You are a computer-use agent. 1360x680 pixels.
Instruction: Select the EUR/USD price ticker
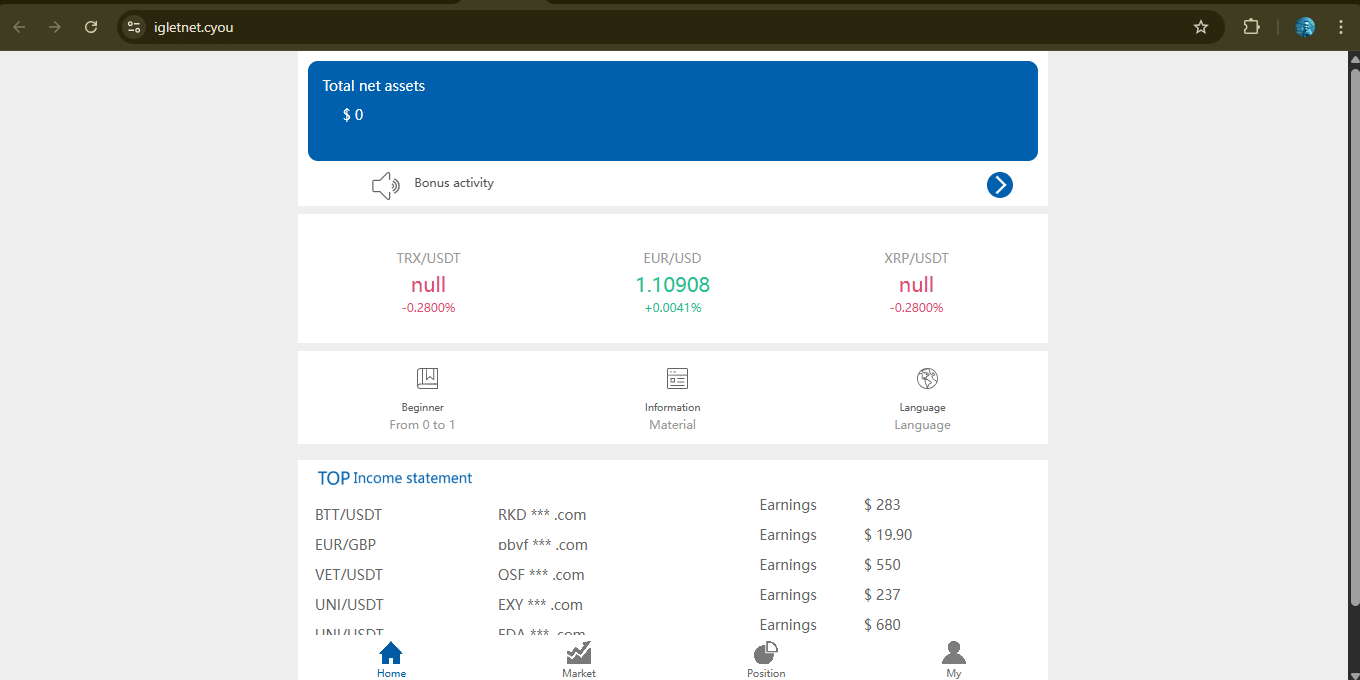click(x=672, y=283)
